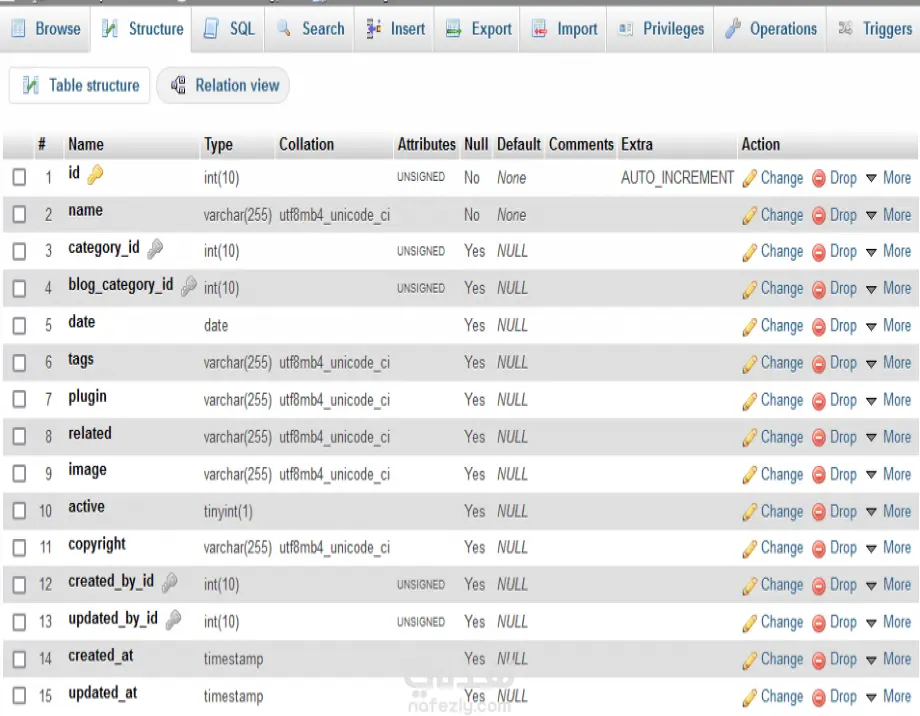Open More menu for tags row
The image size is (920, 716).
pyautogui.click(x=888, y=363)
